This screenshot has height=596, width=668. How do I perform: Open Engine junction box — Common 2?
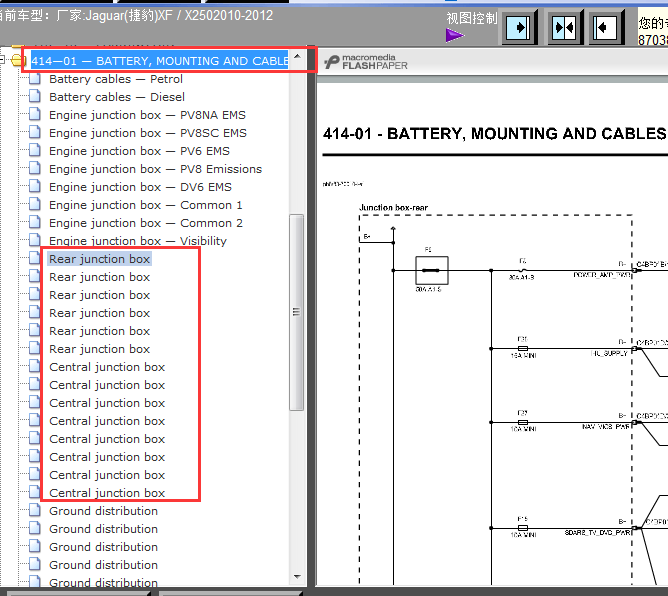(146, 223)
